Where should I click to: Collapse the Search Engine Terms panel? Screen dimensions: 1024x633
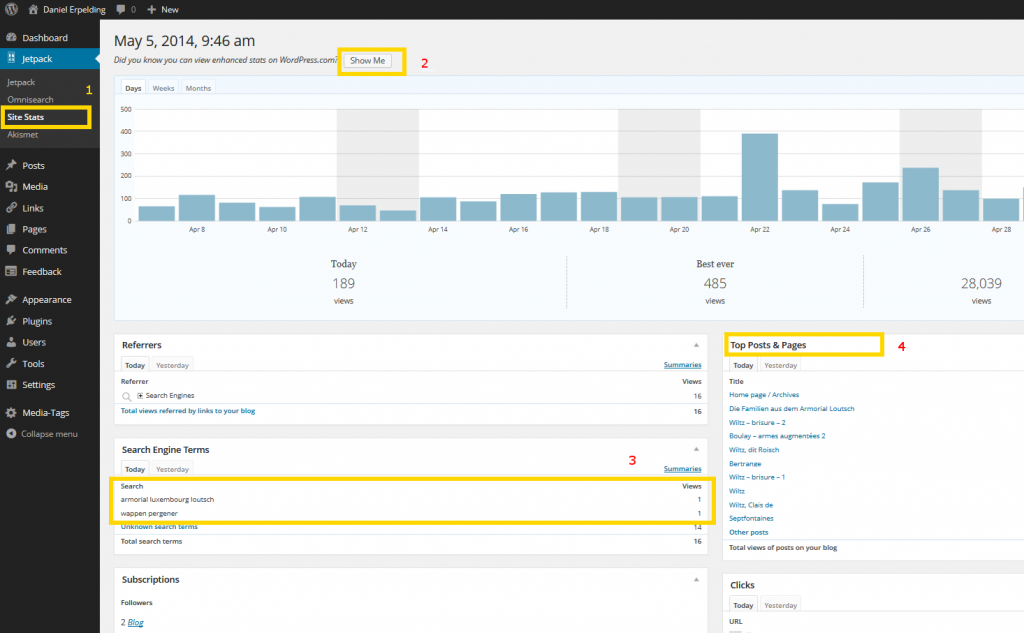[696, 449]
